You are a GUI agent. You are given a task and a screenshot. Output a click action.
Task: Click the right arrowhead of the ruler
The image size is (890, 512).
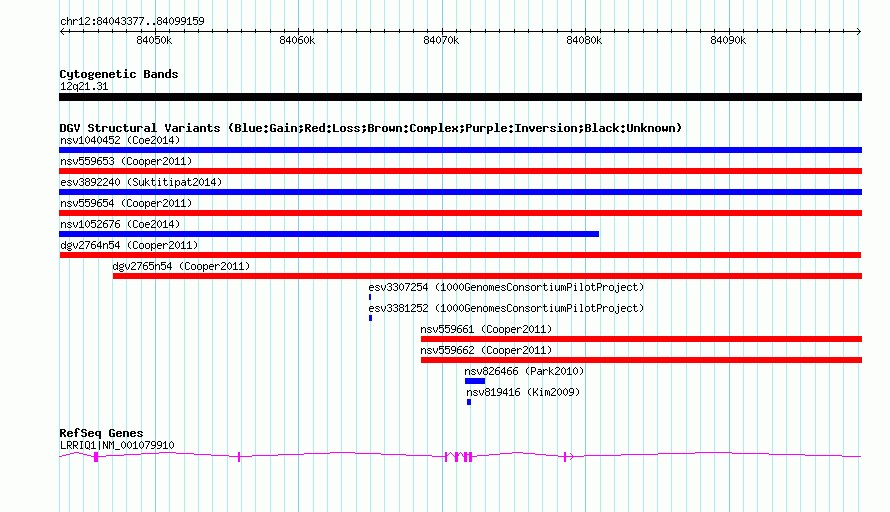859,31
